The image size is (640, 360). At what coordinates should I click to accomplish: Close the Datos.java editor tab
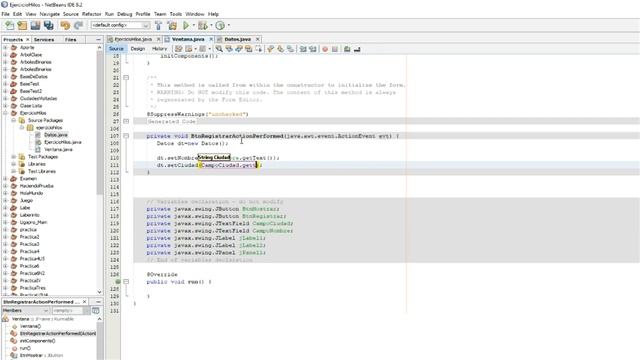pyautogui.click(x=258, y=39)
